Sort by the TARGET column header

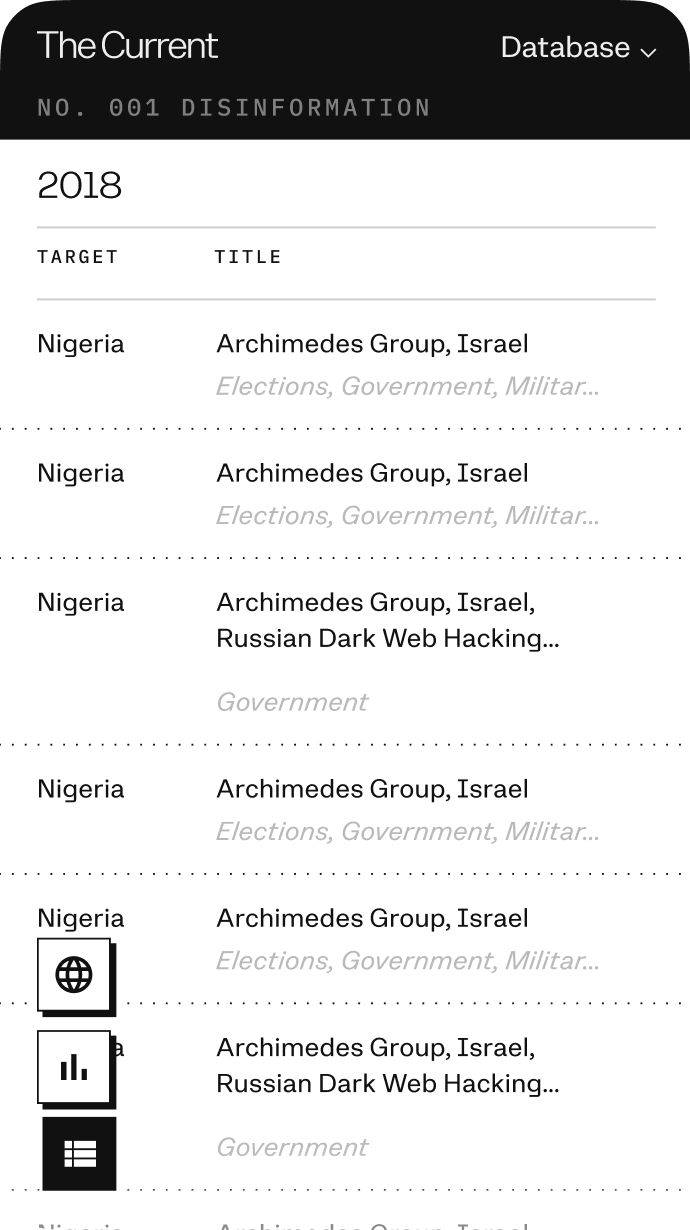[78, 257]
